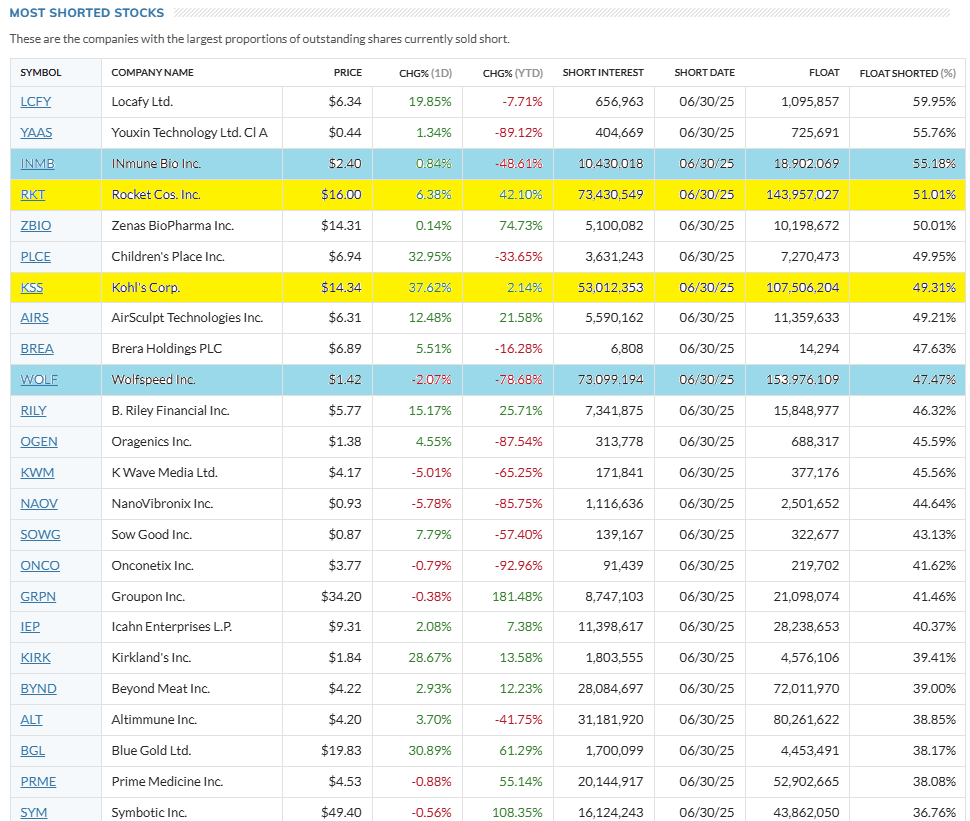Viewport: 970px width, 821px height.
Task: Click the PRICE column header
Action: click(348, 72)
